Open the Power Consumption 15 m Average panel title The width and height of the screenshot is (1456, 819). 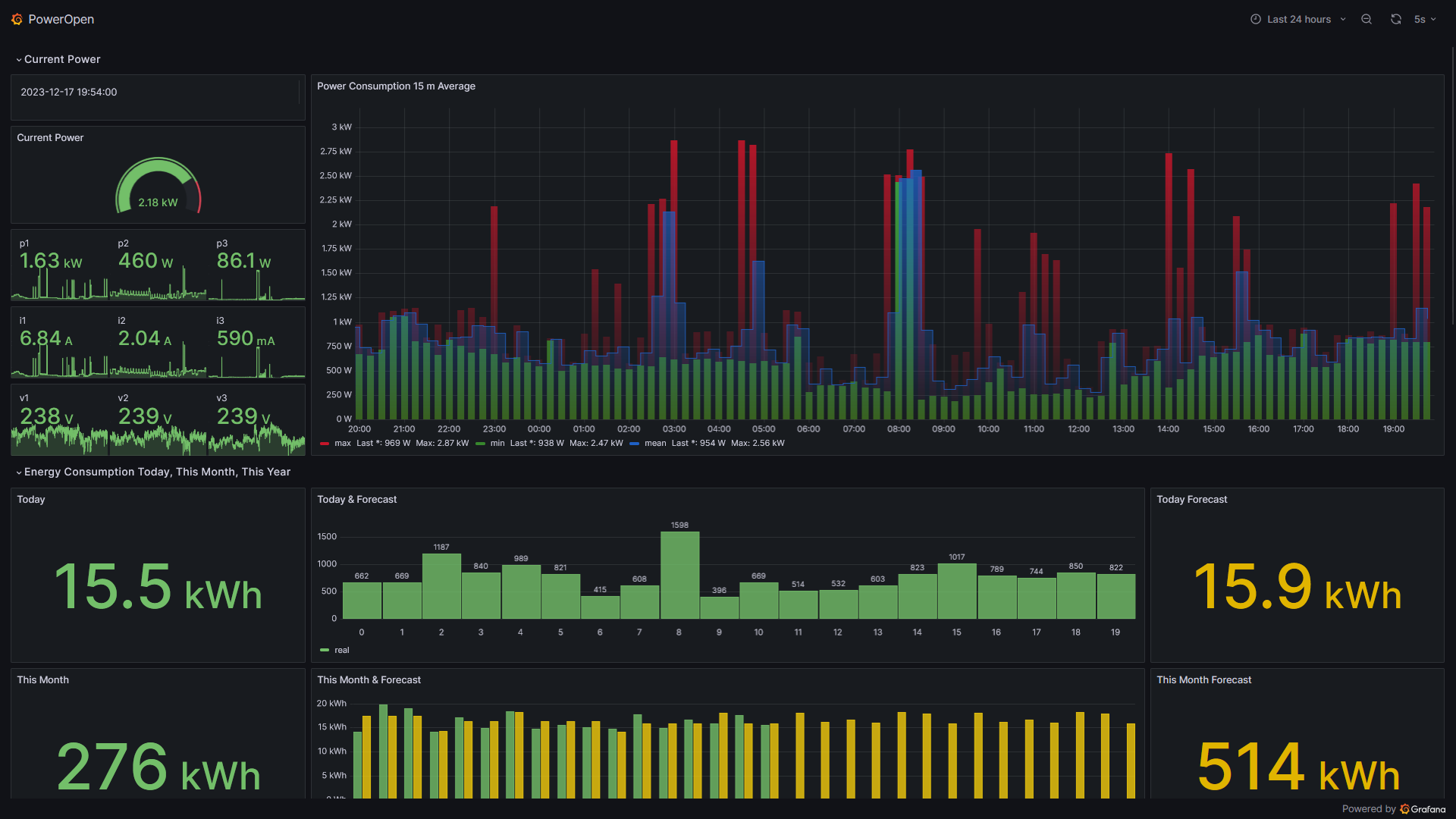396,86
